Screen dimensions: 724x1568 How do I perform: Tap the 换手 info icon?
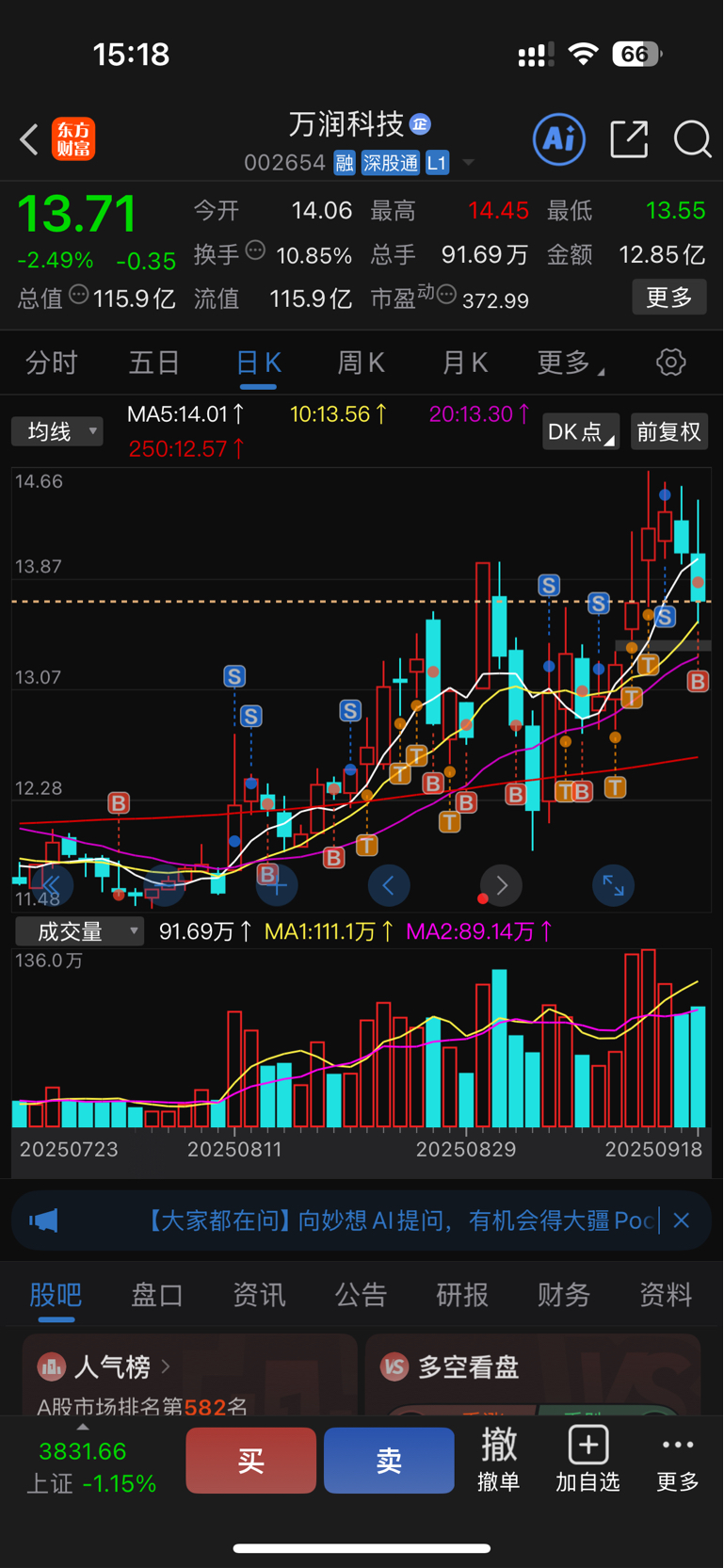pos(255,251)
